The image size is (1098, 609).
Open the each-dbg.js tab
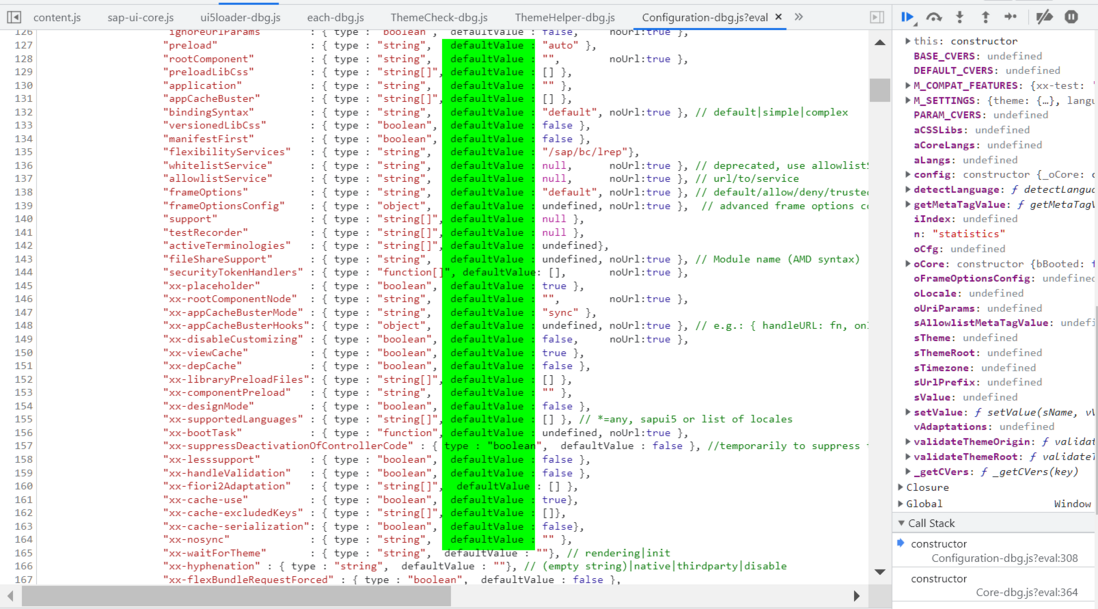(x=335, y=18)
